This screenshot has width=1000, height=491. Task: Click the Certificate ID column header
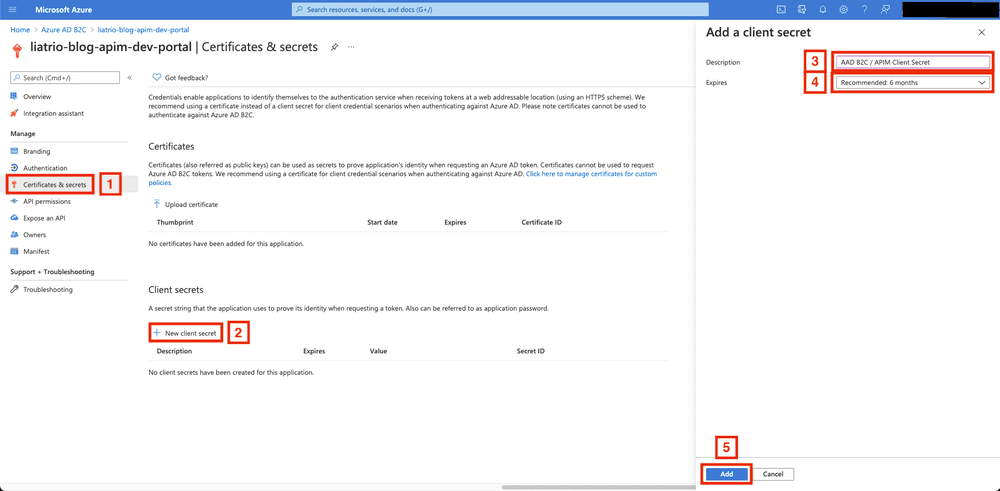click(541, 223)
